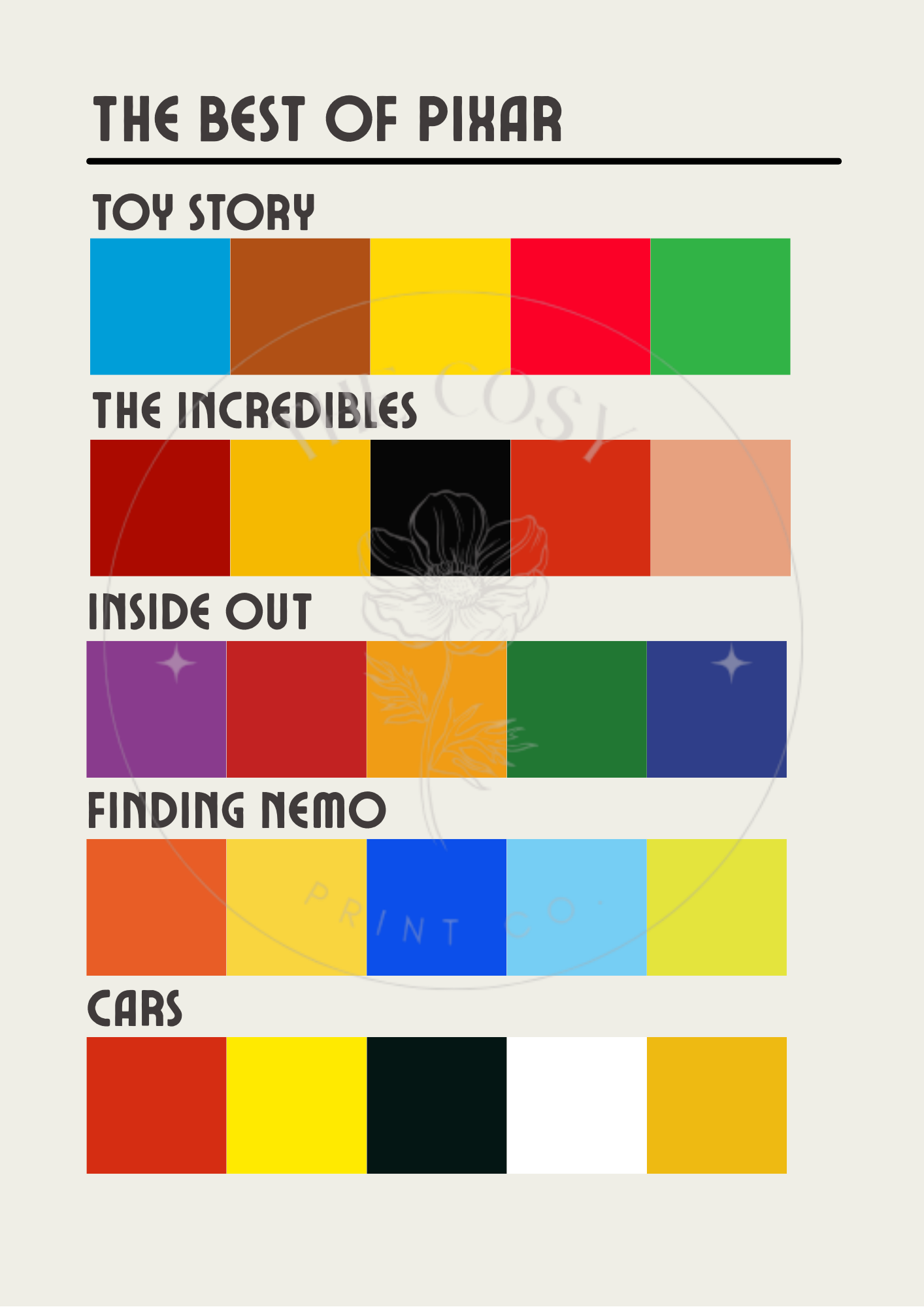This screenshot has height=1307, width=924.
Task: Select the peach swatch in The Incredibles row
Action: [x=720, y=508]
